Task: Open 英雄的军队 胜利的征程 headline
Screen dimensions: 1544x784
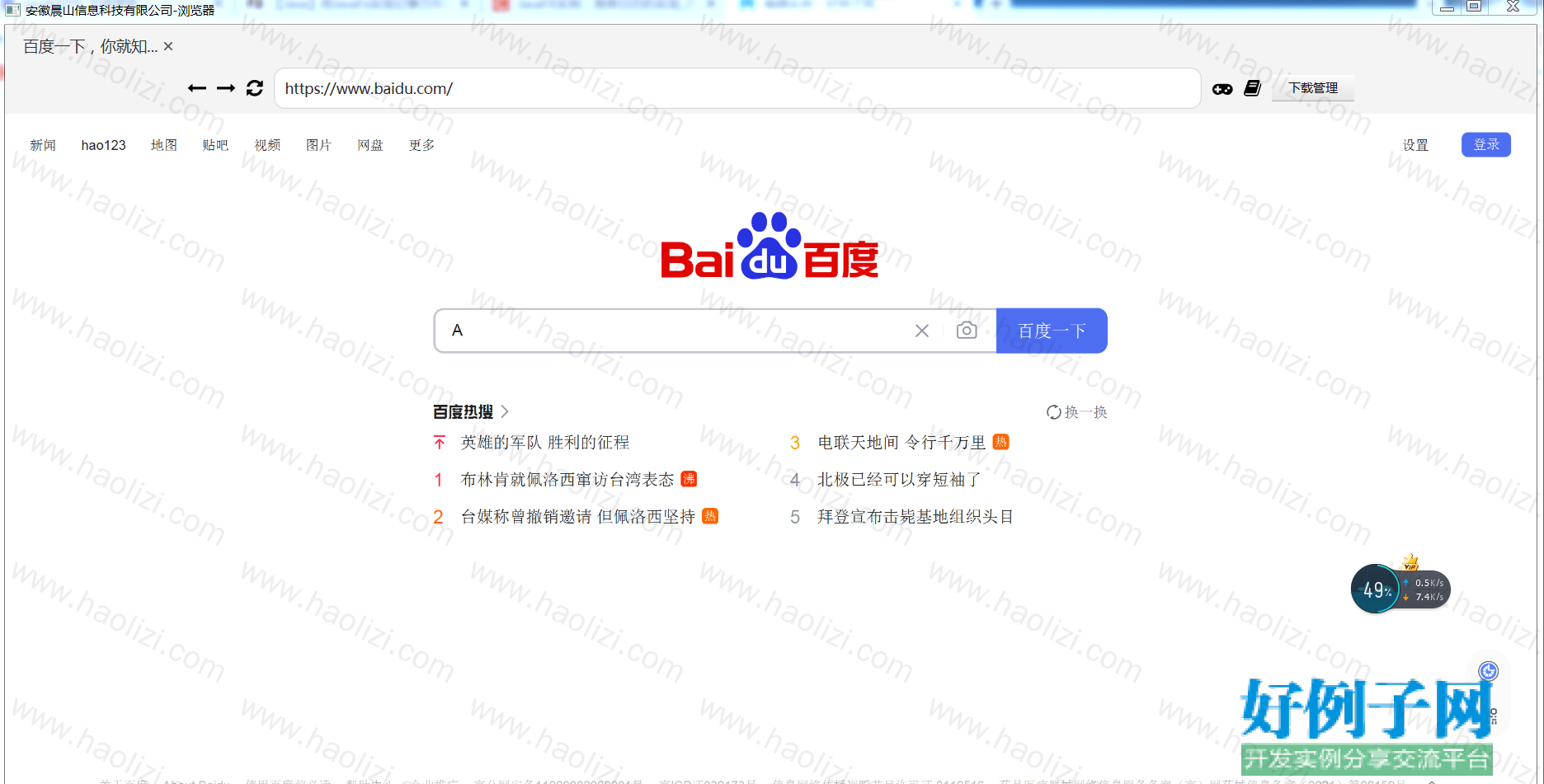Action: point(545,443)
